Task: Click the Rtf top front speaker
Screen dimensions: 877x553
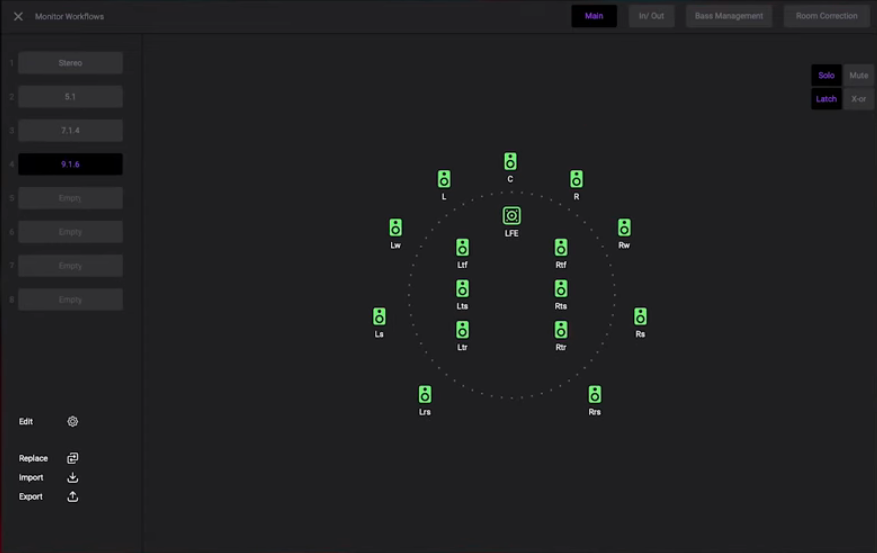Action: (x=561, y=247)
